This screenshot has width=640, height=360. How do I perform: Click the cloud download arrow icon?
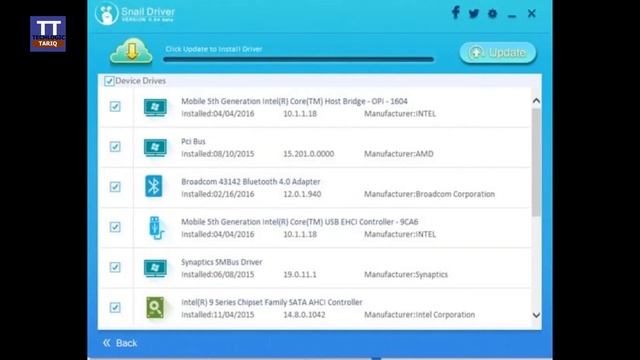click(131, 51)
